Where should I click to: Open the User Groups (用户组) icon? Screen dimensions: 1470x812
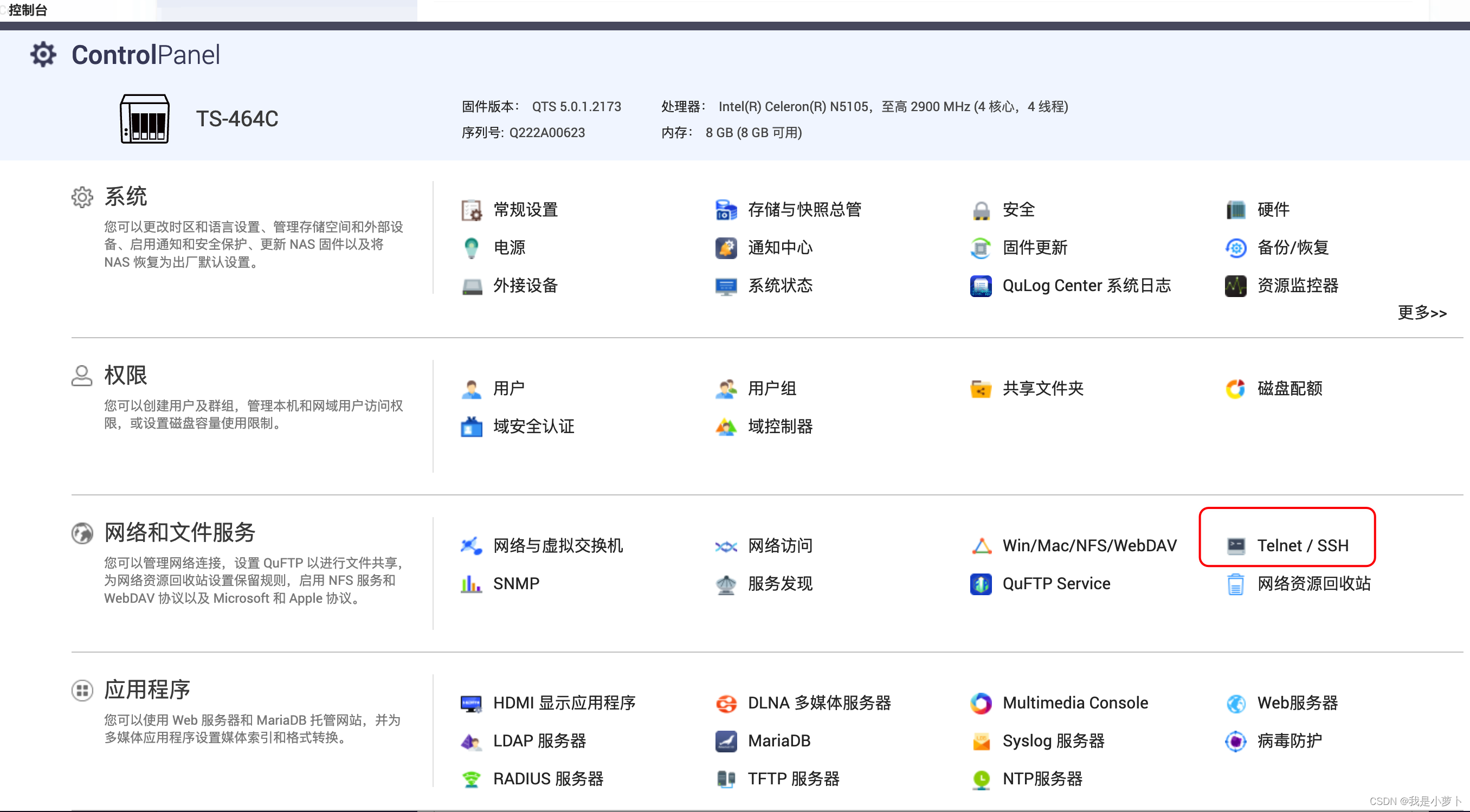(x=726, y=389)
